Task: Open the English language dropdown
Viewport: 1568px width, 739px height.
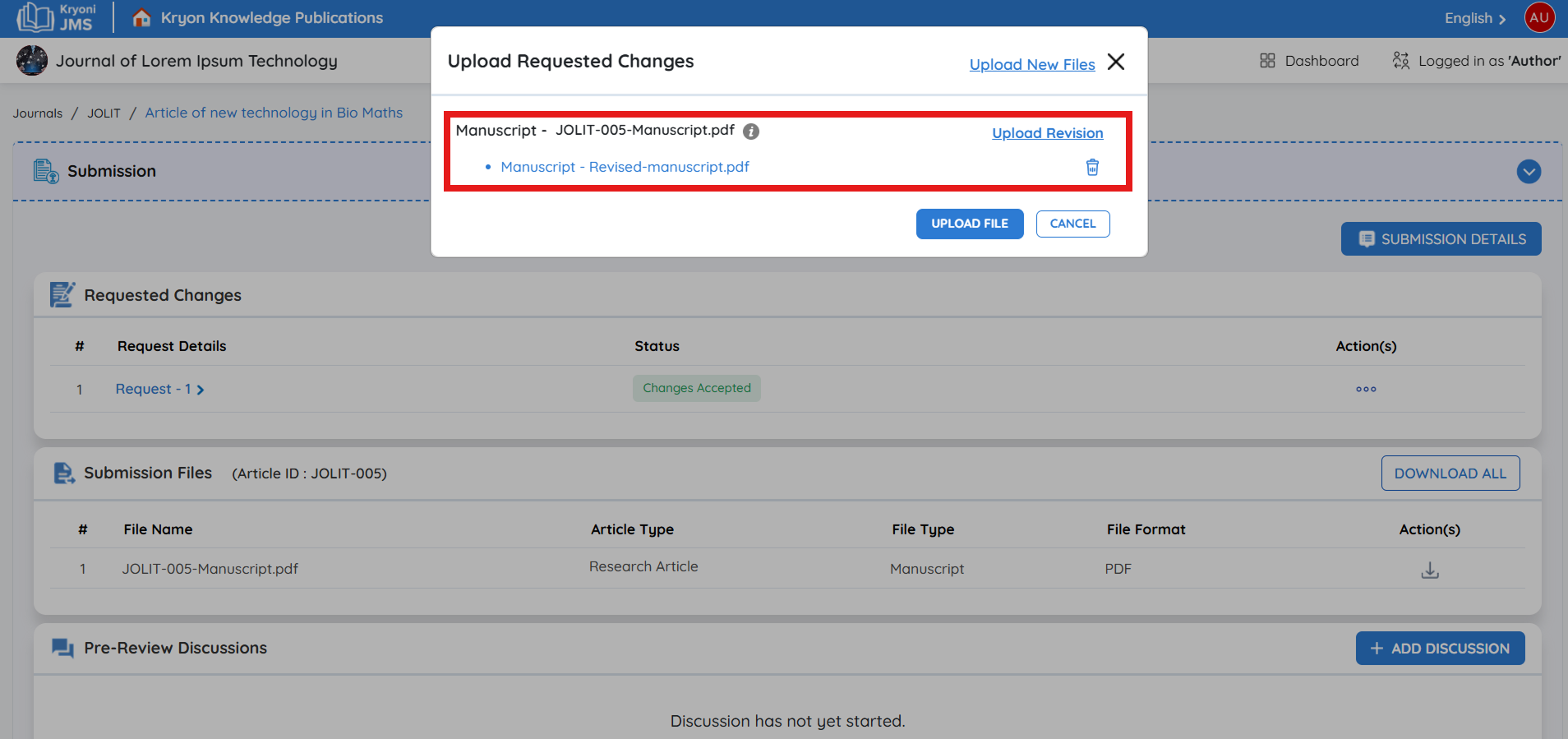Action: click(x=1474, y=18)
